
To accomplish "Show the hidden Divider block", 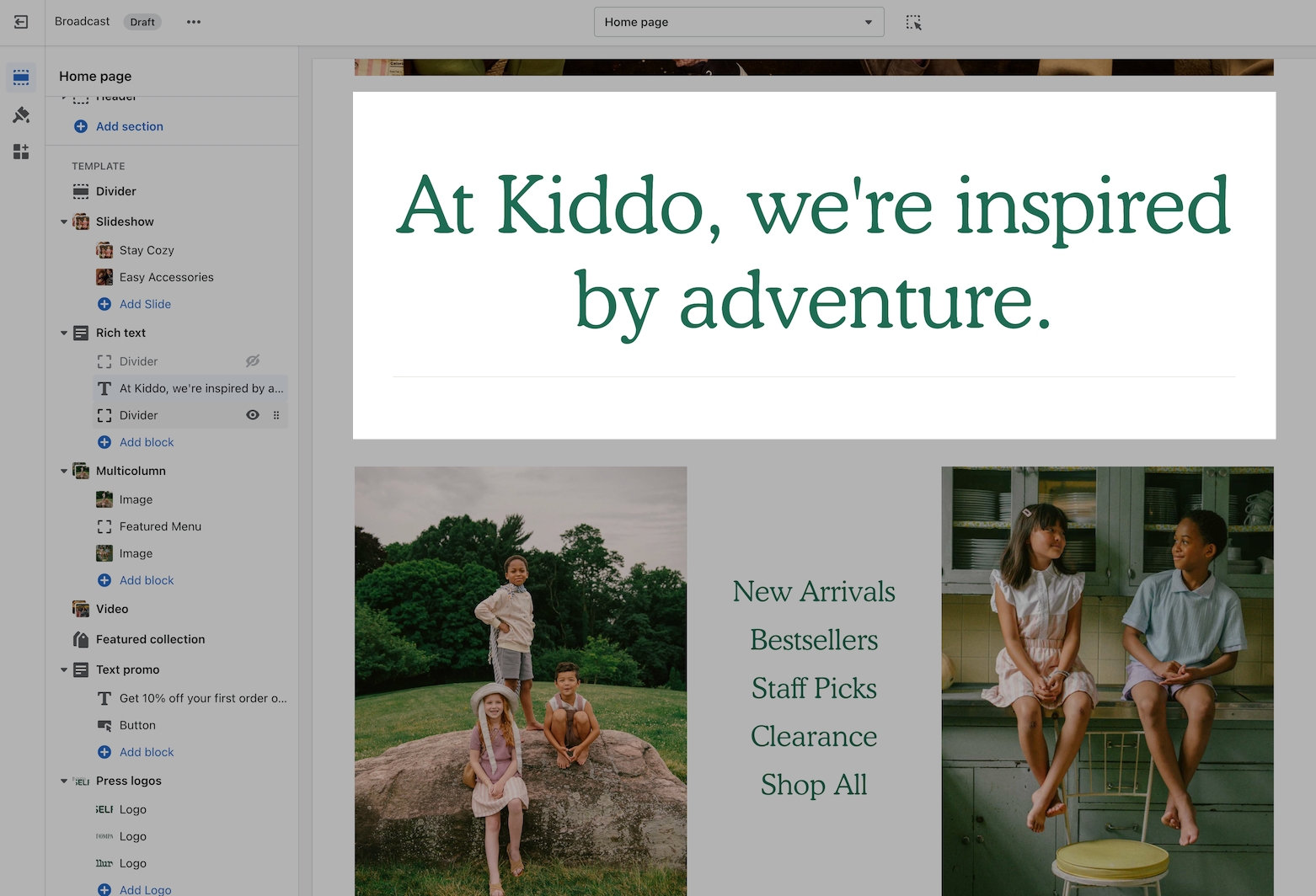I will (252, 361).
